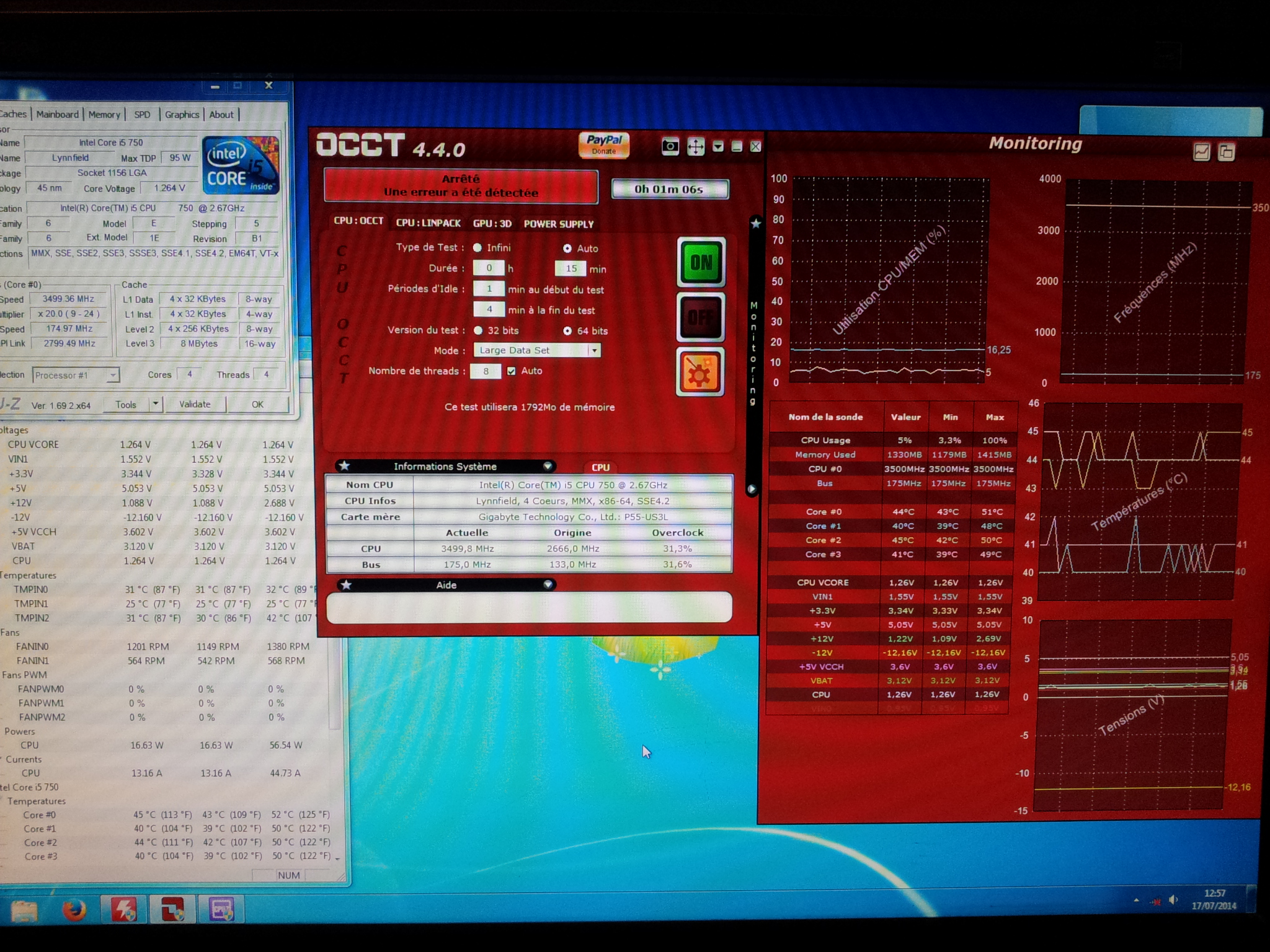Switch to POWER SUPPLY tab
This screenshot has height=952, width=1270.
pos(558,224)
